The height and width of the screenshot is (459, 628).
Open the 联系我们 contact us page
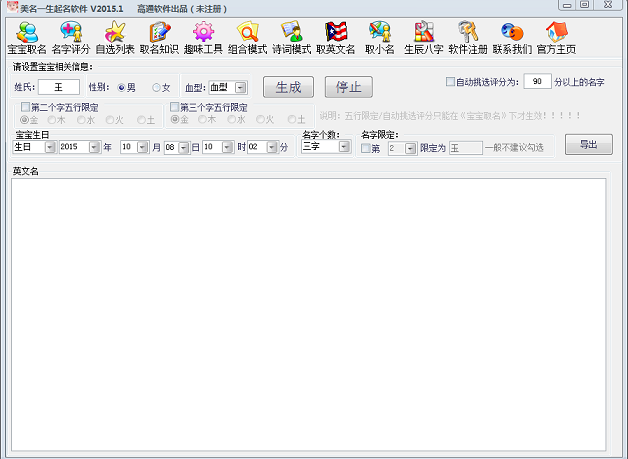512,38
